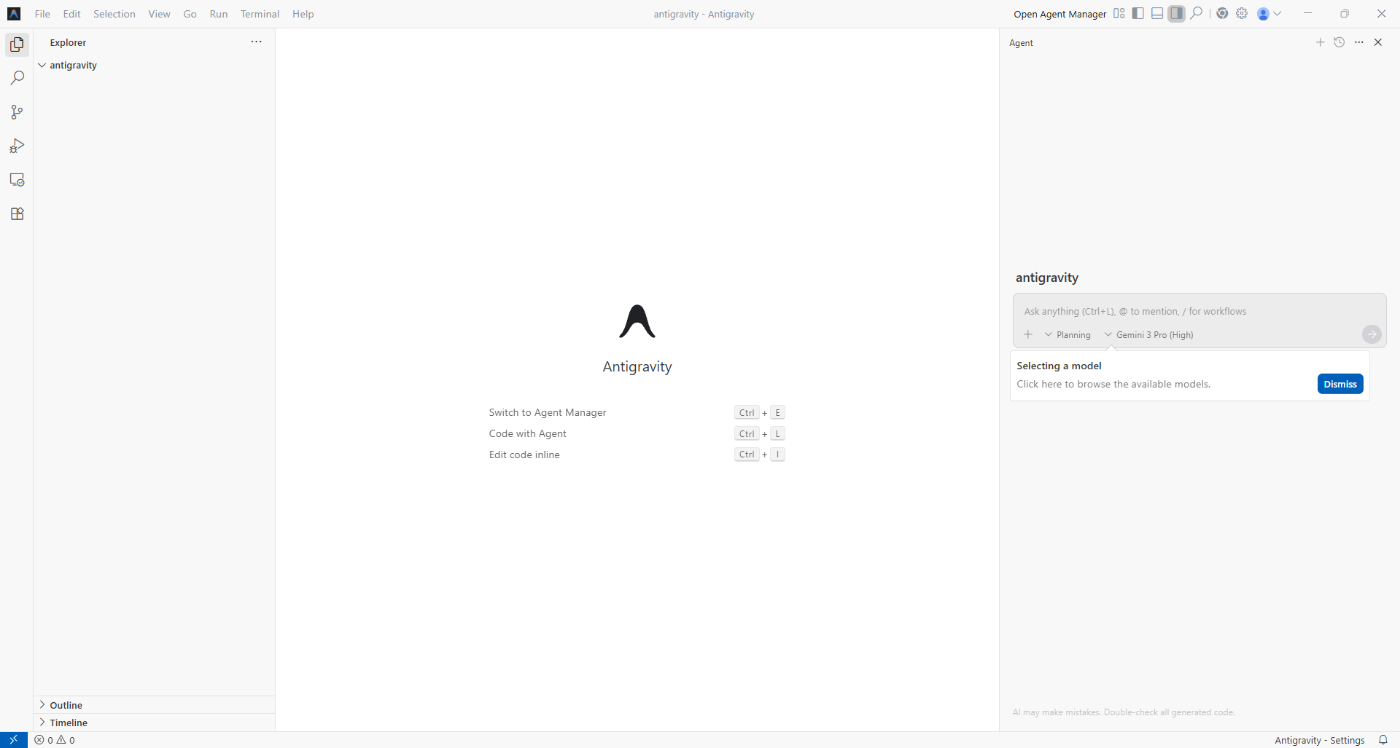Screen dimensions: 1400x748
Task: Open the Terminal menu
Action: [260, 14]
